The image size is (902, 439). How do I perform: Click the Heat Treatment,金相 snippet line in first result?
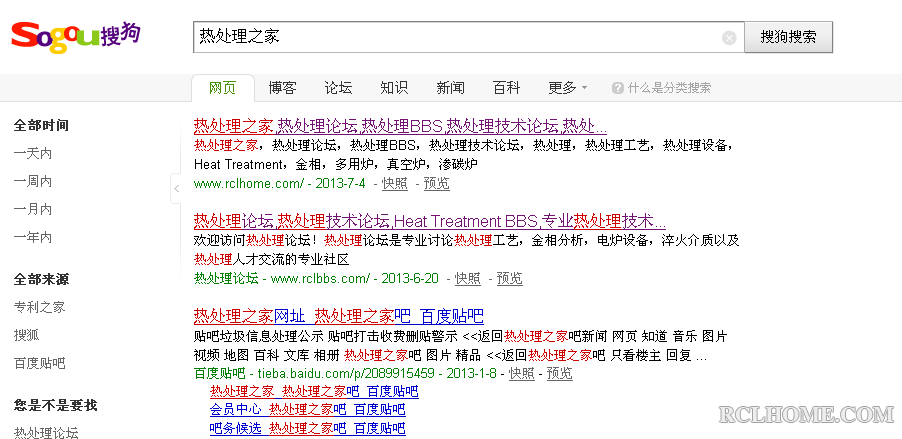pos(336,165)
